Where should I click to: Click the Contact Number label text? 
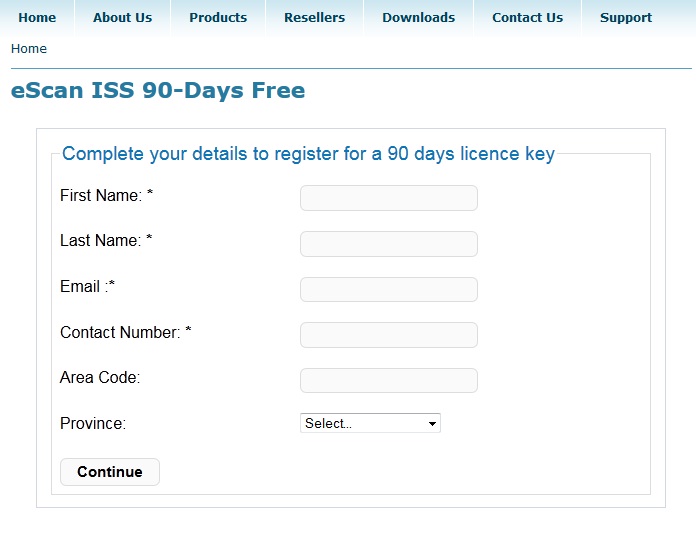click(x=126, y=332)
